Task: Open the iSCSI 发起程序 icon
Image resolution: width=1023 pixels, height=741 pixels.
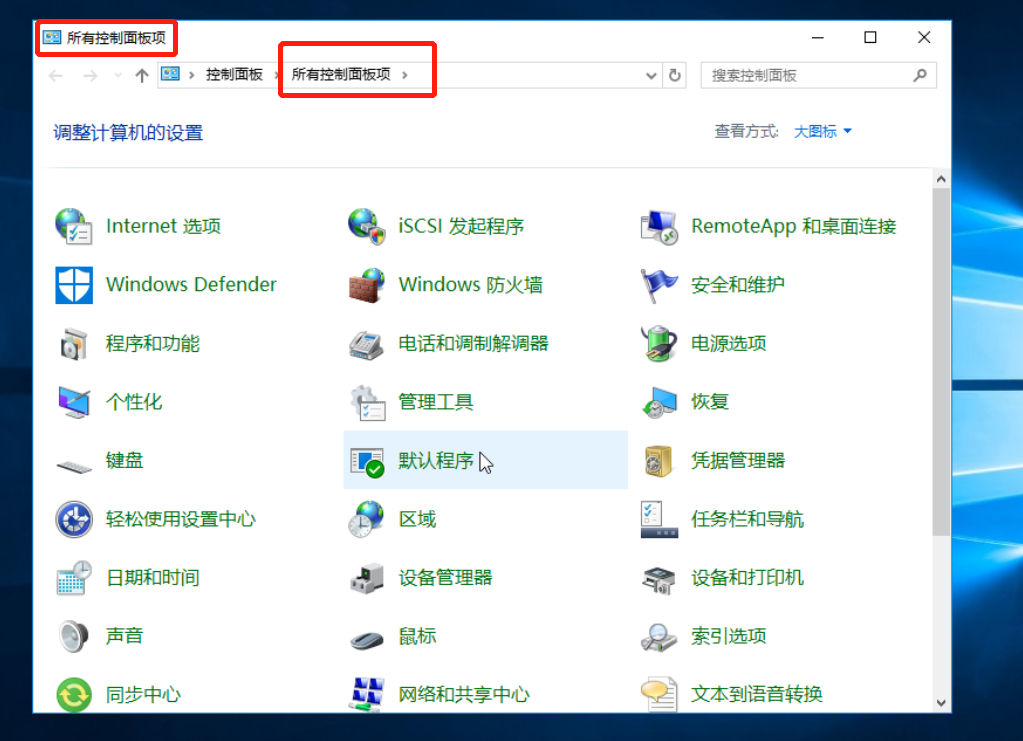Action: coord(366,226)
